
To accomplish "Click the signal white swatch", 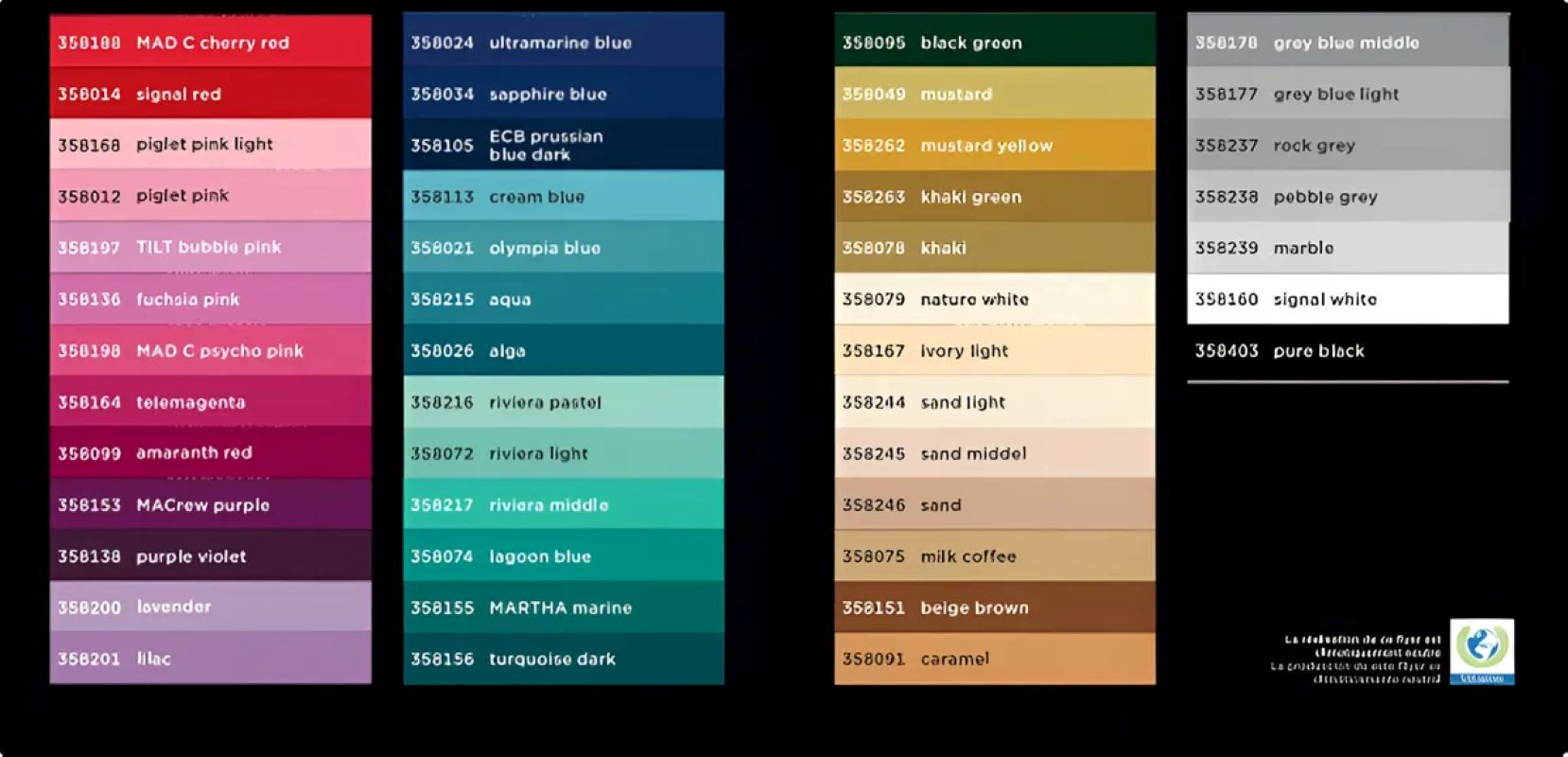I will 1347,299.
